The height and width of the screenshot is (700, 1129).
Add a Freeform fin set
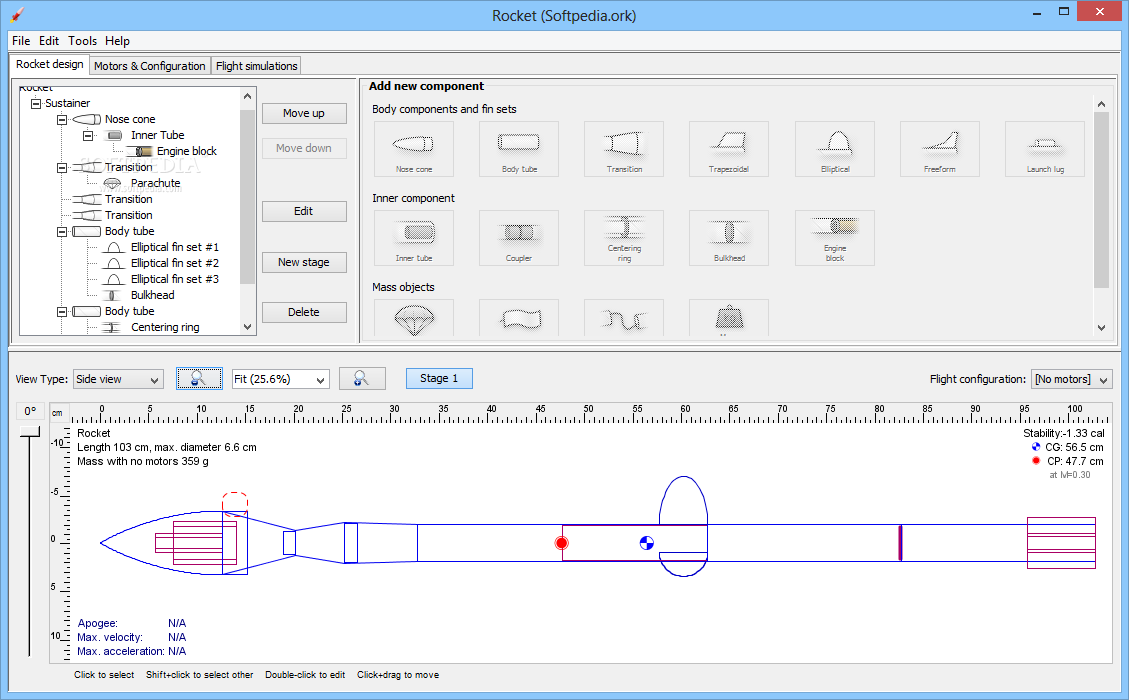(x=940, y=149)
